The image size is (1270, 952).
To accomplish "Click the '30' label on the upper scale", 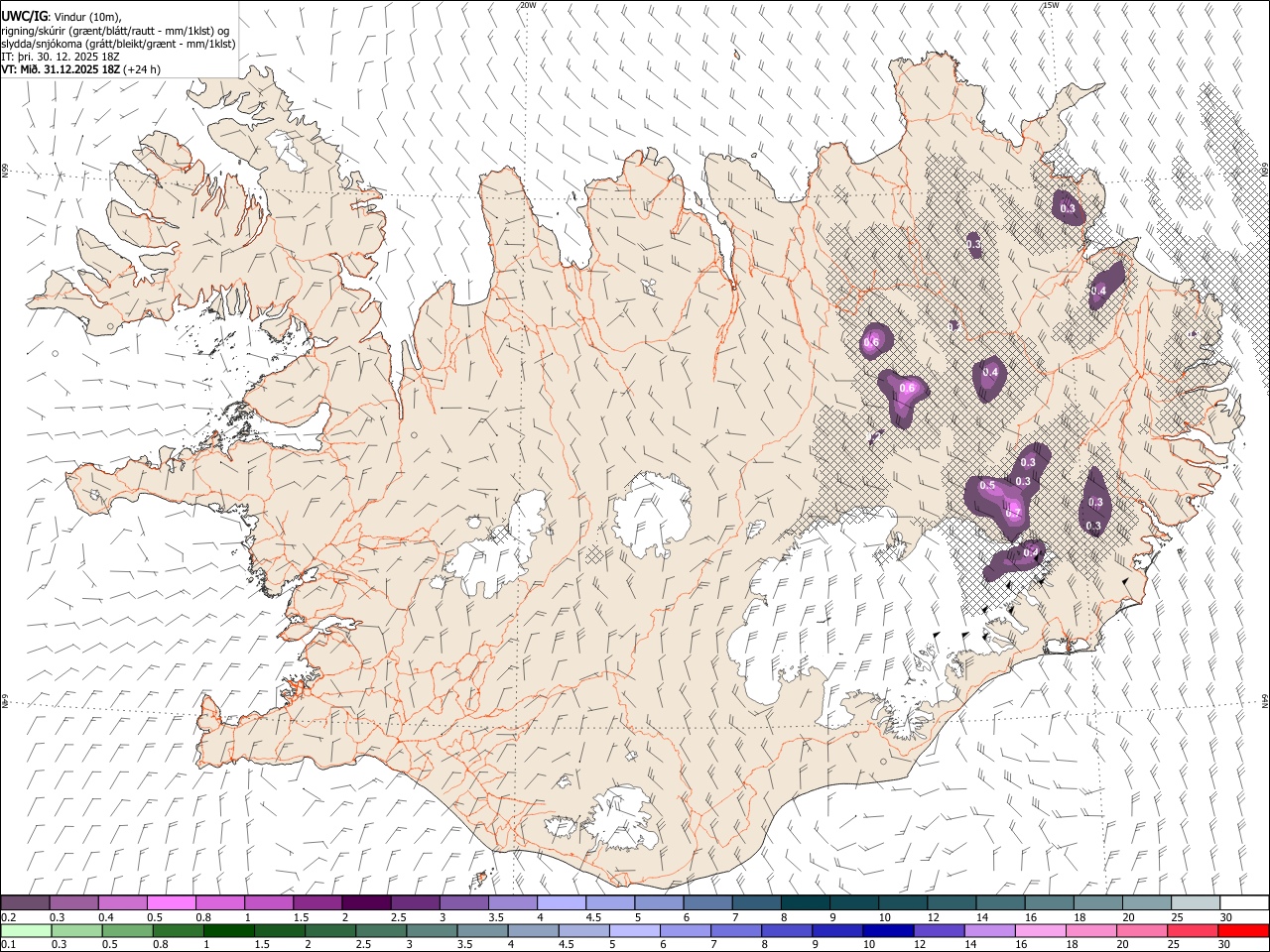I will [1225, 917].
